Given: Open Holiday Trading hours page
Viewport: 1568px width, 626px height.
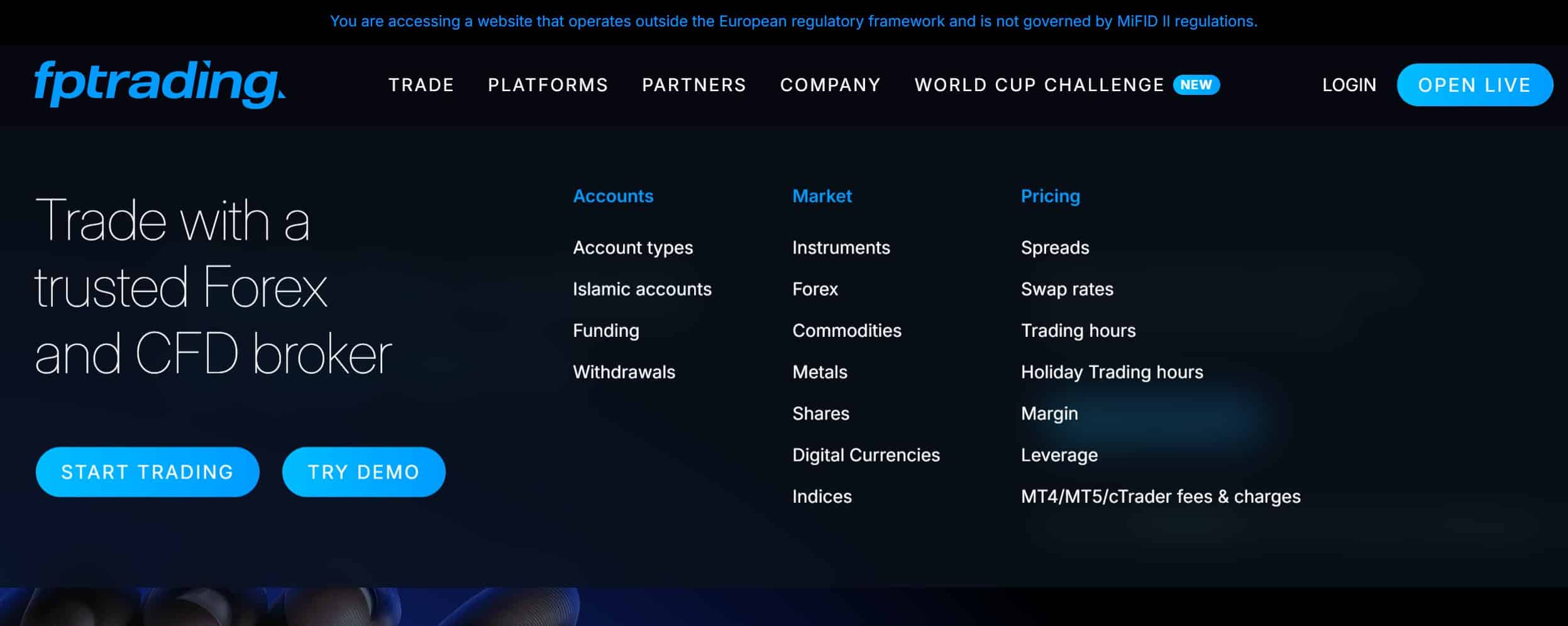Looking at the screenshot, I should [1112, 372].
